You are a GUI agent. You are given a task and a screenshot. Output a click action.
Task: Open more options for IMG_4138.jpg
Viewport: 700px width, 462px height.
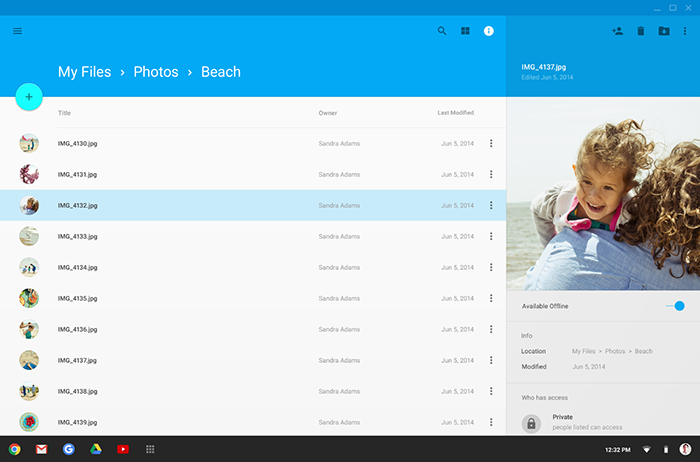pyautogui.click(x=491, y=391)
